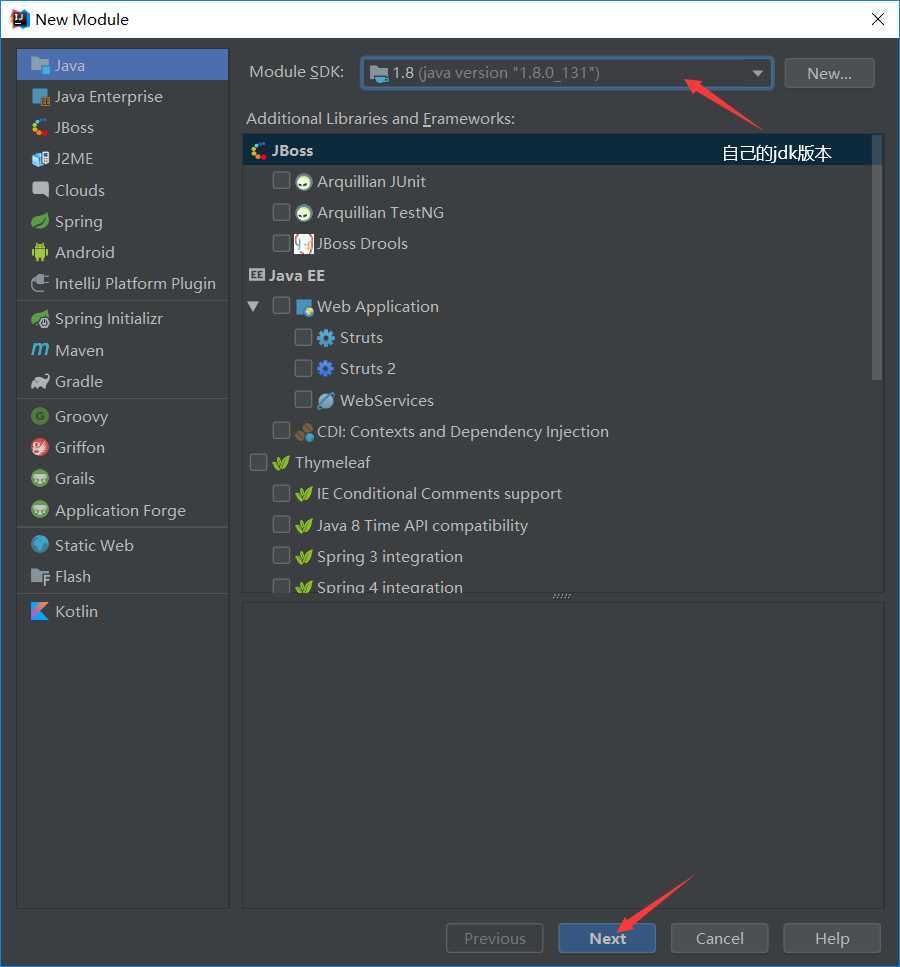Click the Java 8 Time API compatibility label
Viewport: 900px width, 967px height.
[x=423, y=525]
